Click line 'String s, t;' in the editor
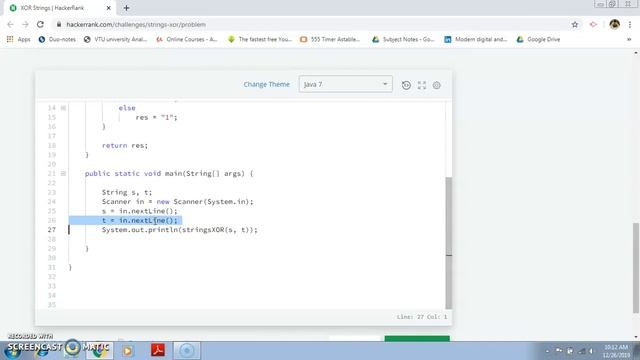Screen dimensions: 640x360 coord(127,192)
